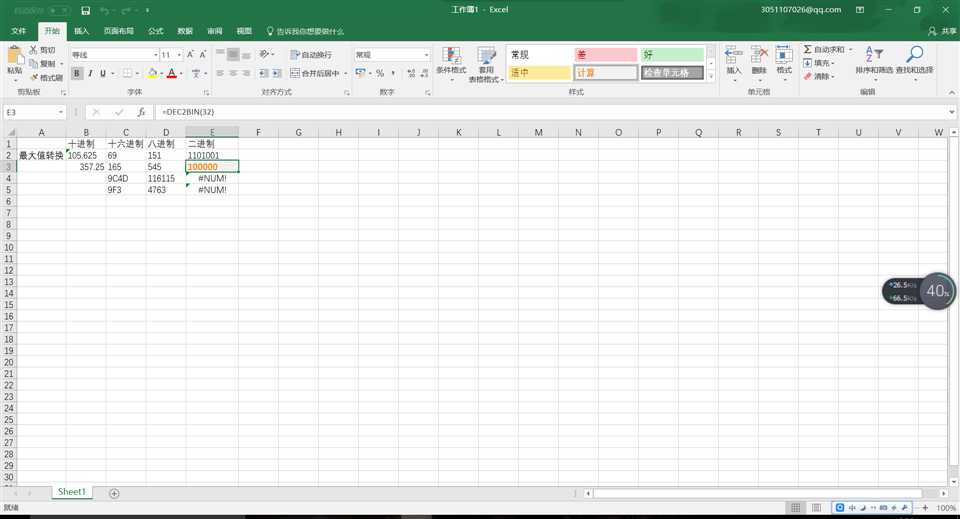Toggle Wrap Text (自动换行)

(x=311, y=54)
